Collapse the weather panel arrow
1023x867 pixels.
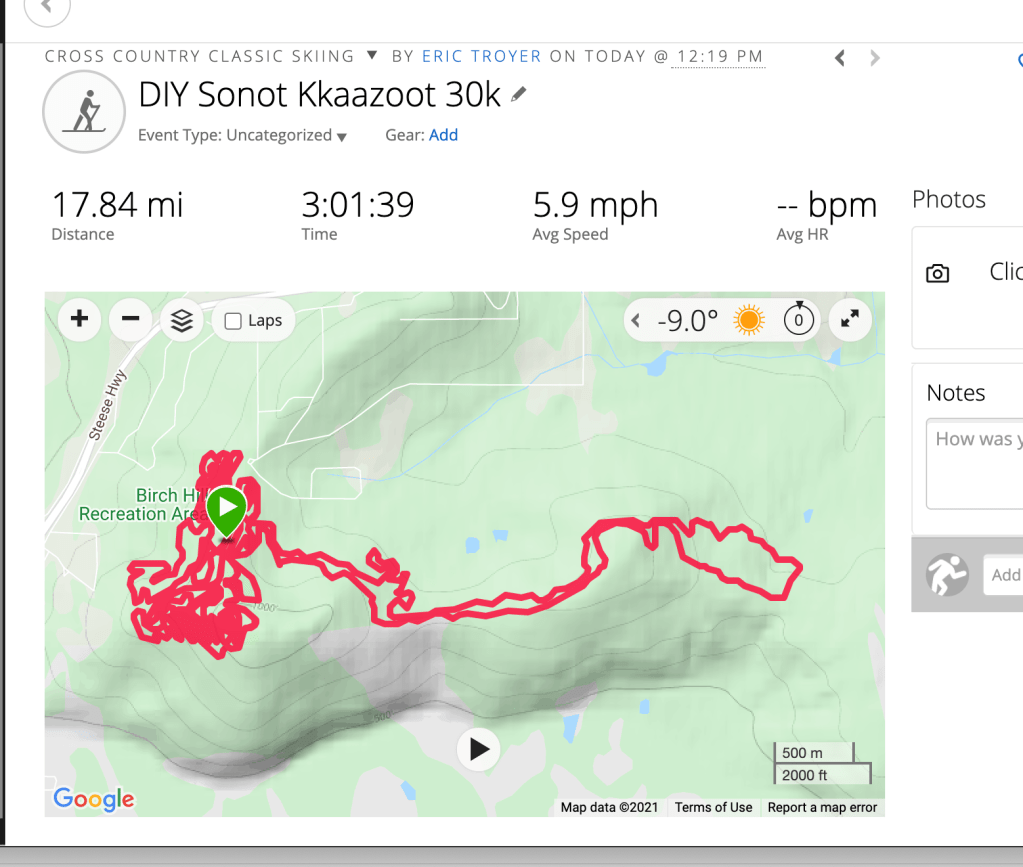[x=636, y=321]
